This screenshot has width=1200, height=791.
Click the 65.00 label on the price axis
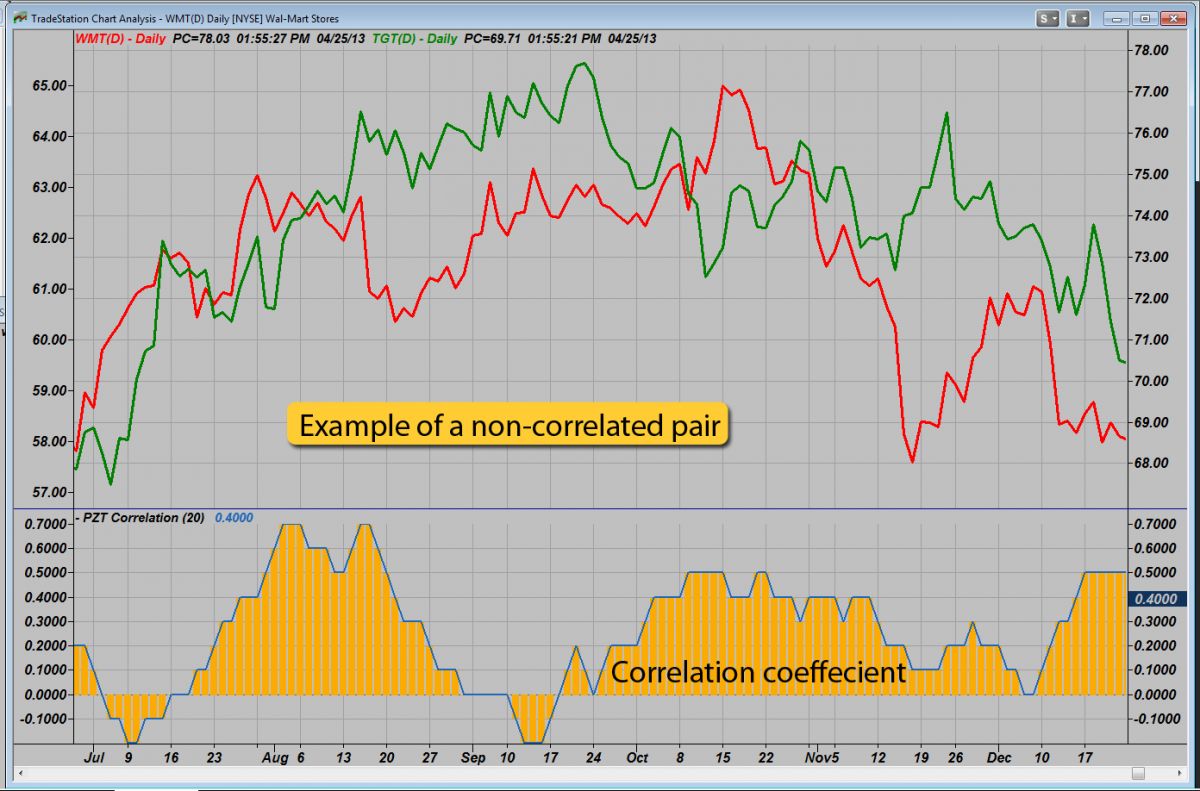[x=49, y=86]
